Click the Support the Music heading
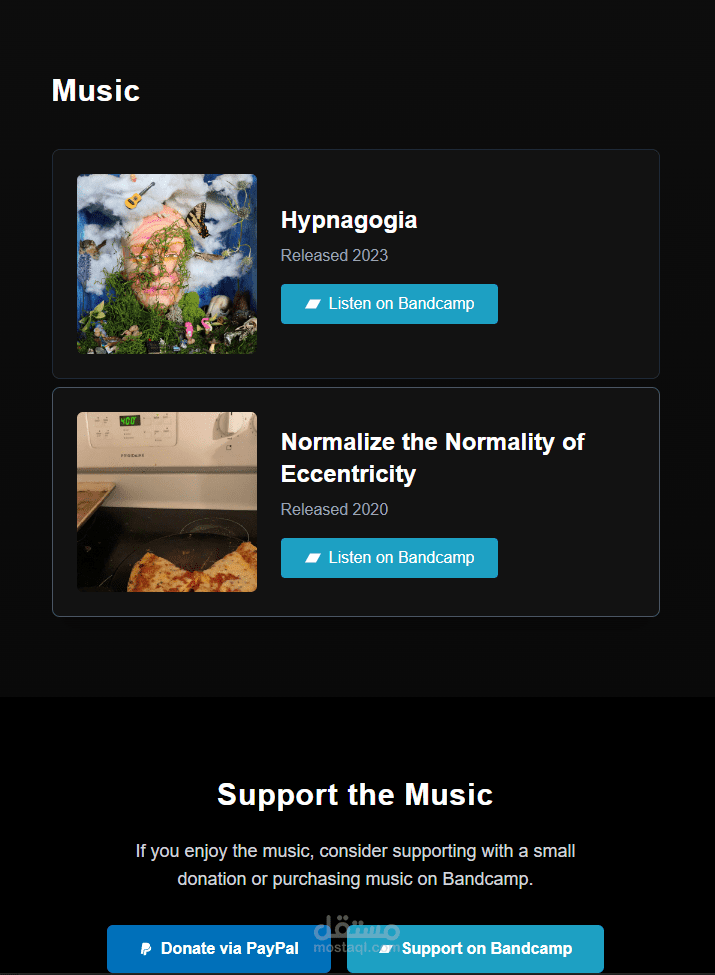Screen dimensions: 715x975 (355, 795)
